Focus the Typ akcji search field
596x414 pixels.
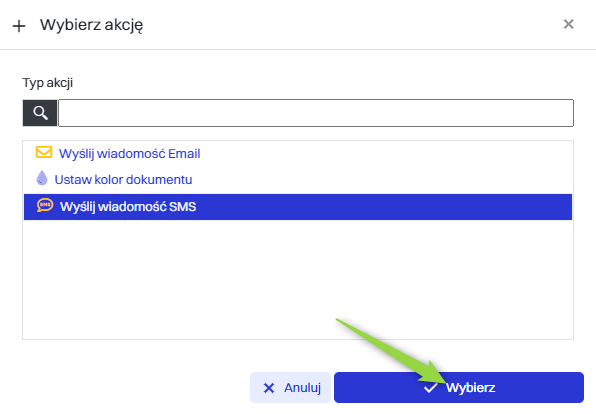[x=316, y=113]
